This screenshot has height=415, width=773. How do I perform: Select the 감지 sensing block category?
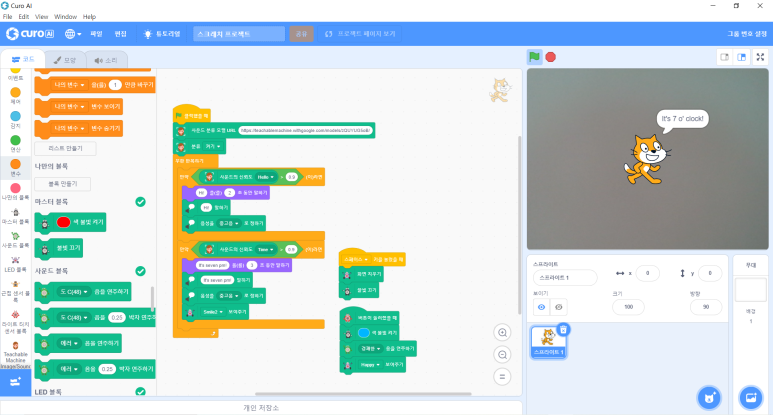(x=16, y=120)
